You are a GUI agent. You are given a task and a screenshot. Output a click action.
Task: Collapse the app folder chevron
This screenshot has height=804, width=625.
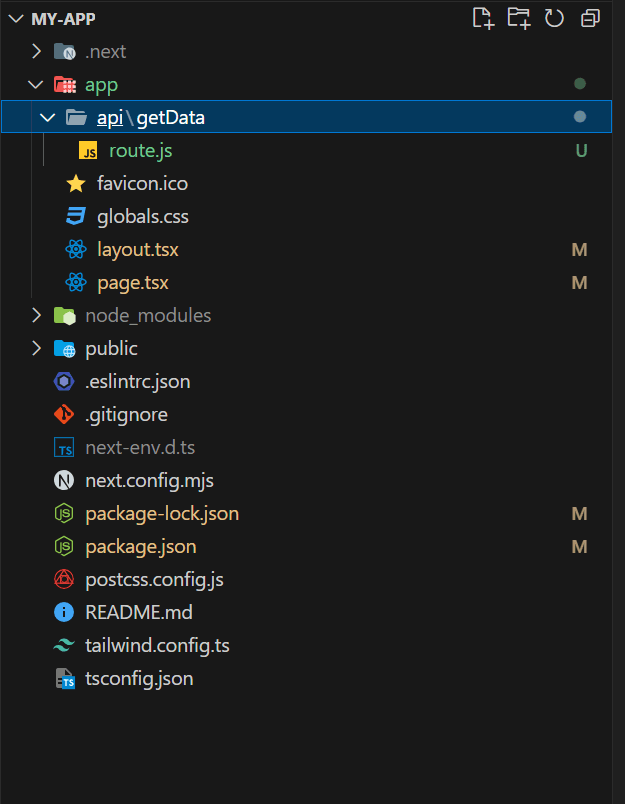click(35, 85)
